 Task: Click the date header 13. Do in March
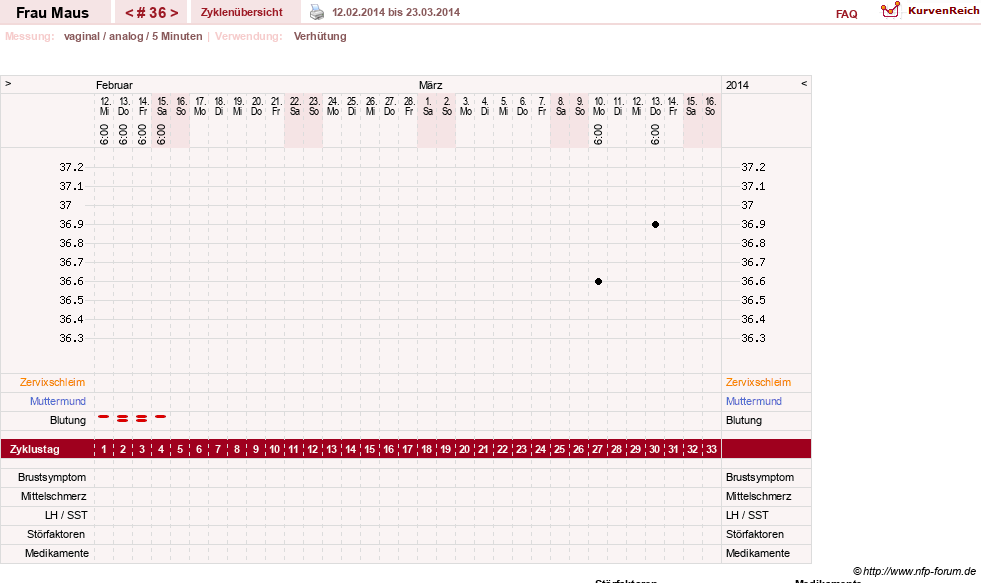click(x=656, y=106)
